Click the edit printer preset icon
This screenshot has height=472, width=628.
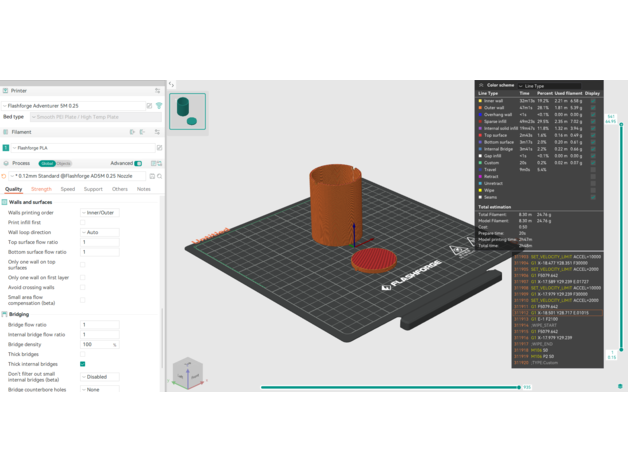point(149,105)
